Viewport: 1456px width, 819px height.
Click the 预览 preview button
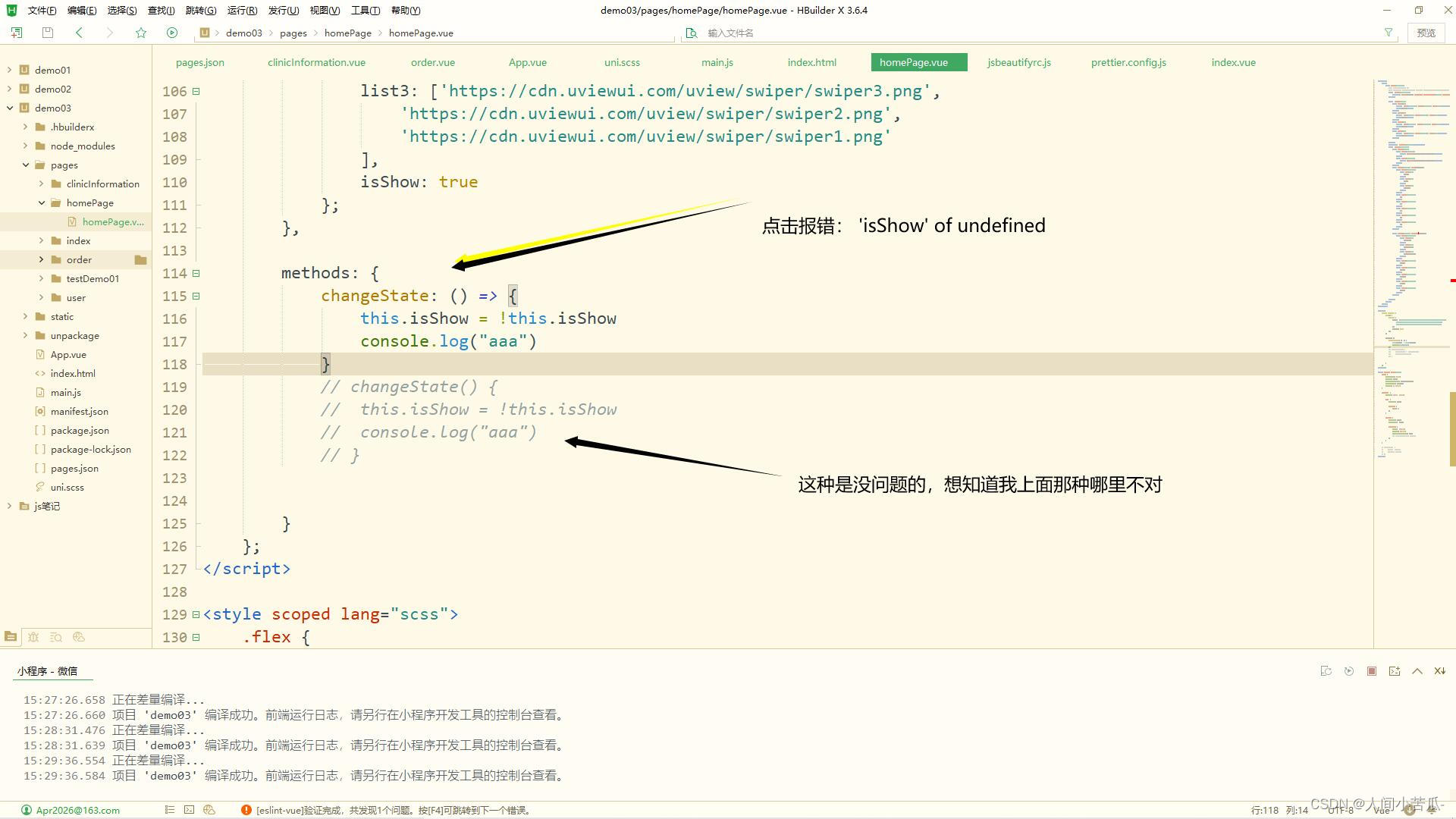[1426, 33]
